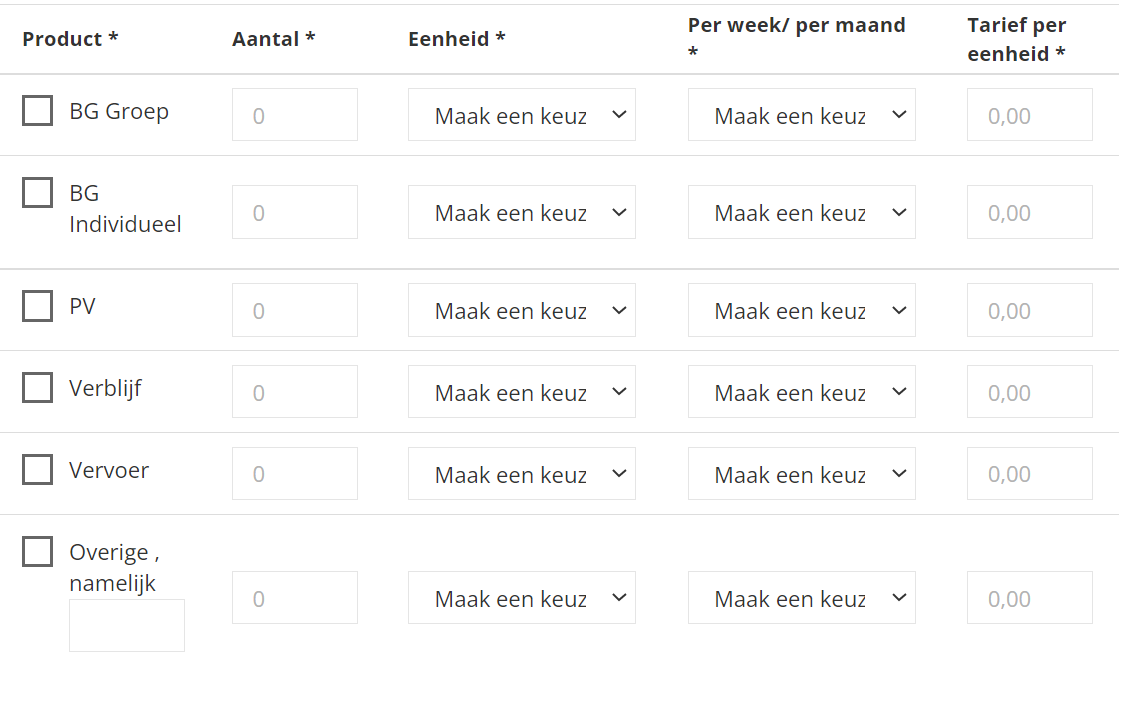
Task: Select the PV product checkbox
Action: [x=37, y=306]
